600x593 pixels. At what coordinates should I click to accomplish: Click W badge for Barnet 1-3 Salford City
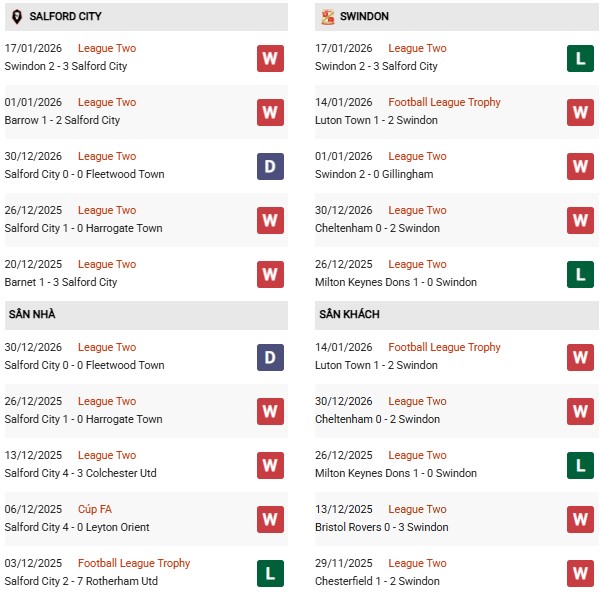tap(270, 274)
